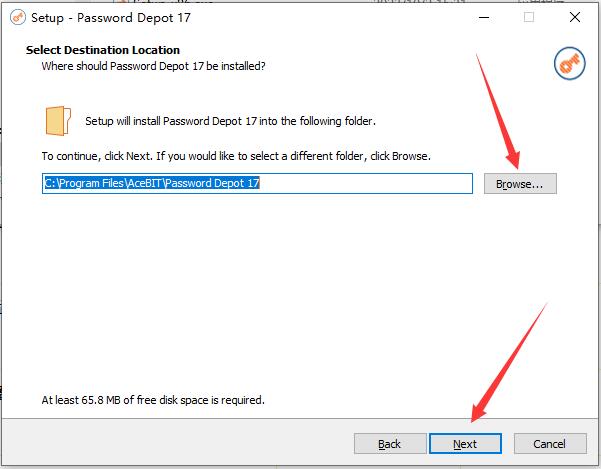
Task: Minimize the Setup window
Action: (484, 17)
